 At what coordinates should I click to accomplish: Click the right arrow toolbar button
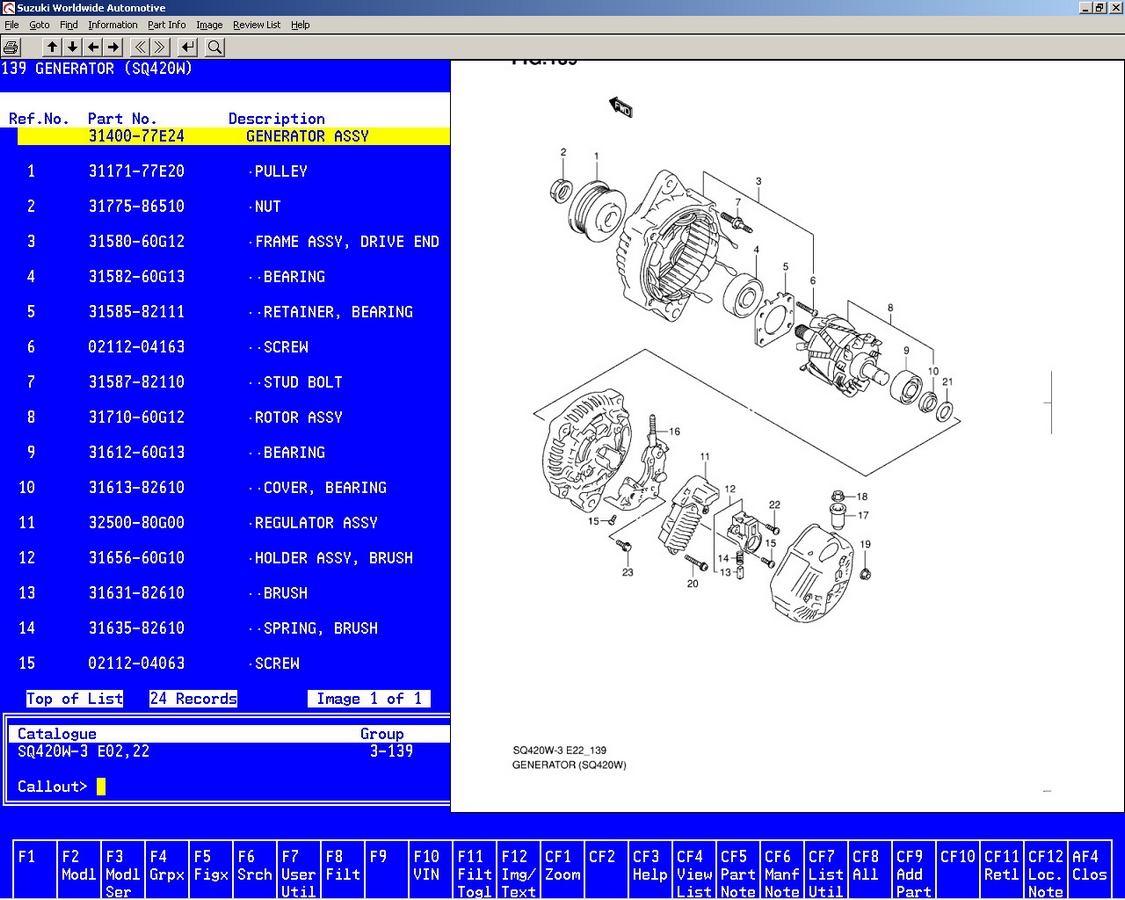(114, 47)
